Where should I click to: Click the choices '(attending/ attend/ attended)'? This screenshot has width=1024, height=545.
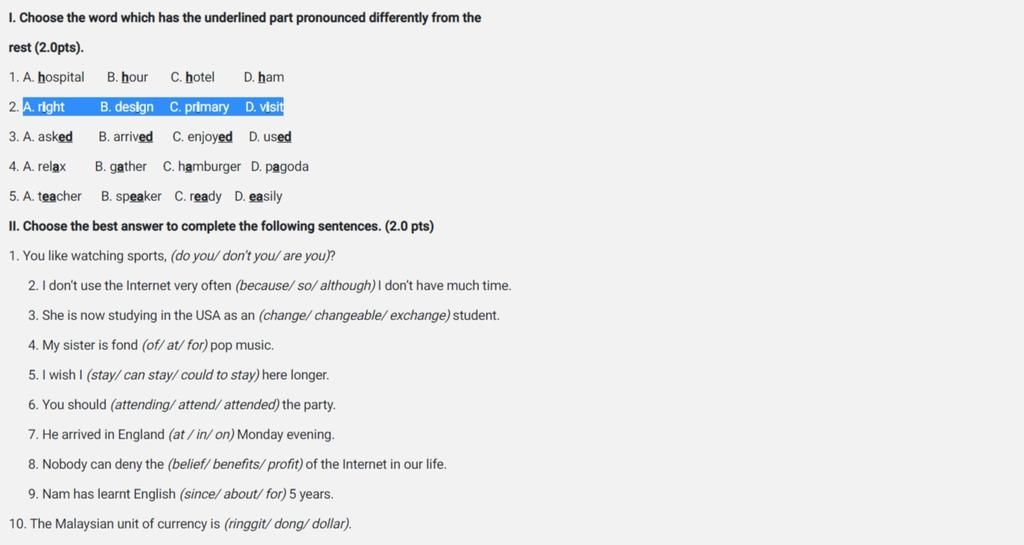(x=195, y=405)
